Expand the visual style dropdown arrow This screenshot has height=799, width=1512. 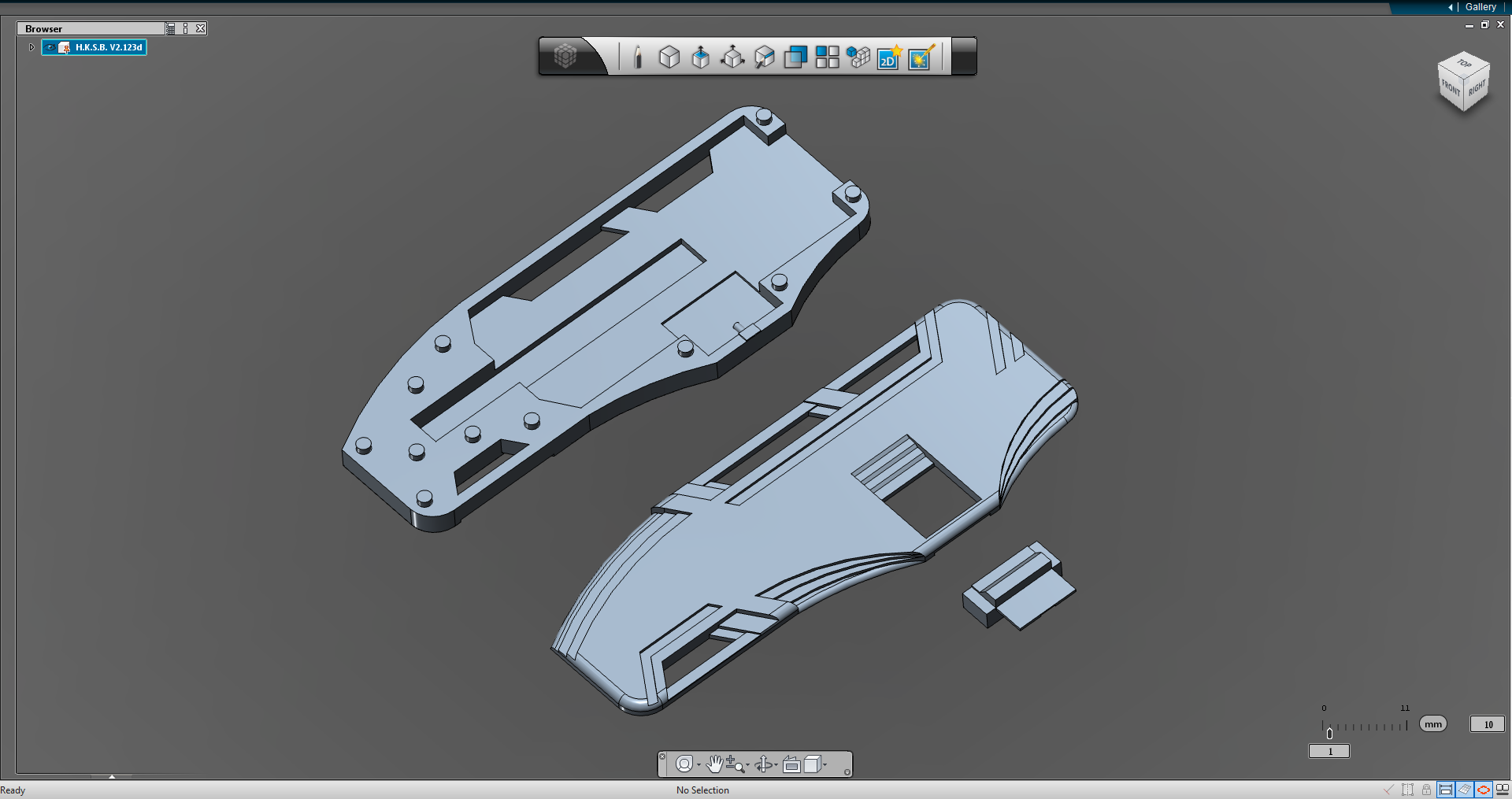[825, 765]
